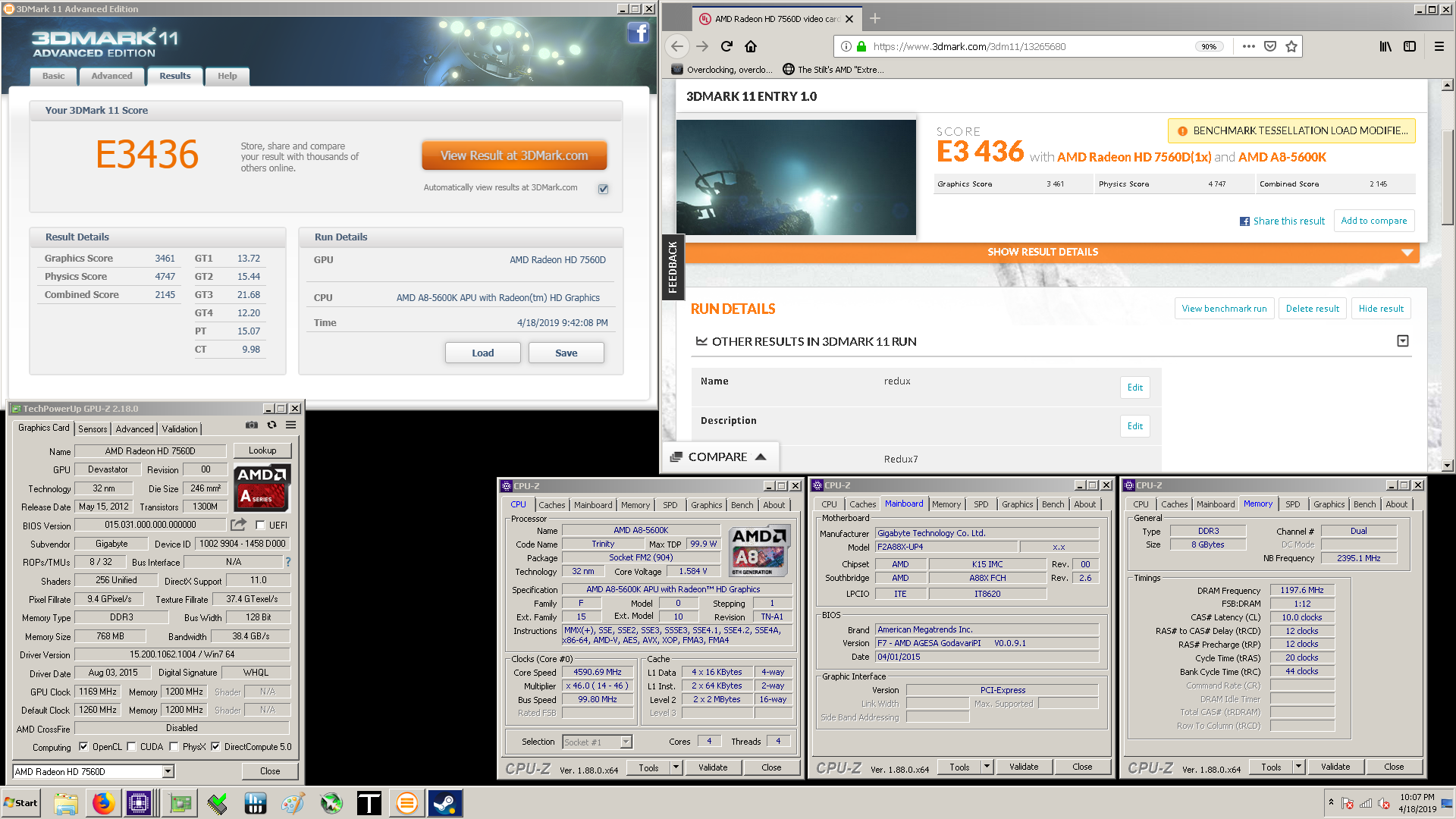Open Tools dropdown arrow in Mainboard window
The image size is (1456, 819).
tap(987, 767)
